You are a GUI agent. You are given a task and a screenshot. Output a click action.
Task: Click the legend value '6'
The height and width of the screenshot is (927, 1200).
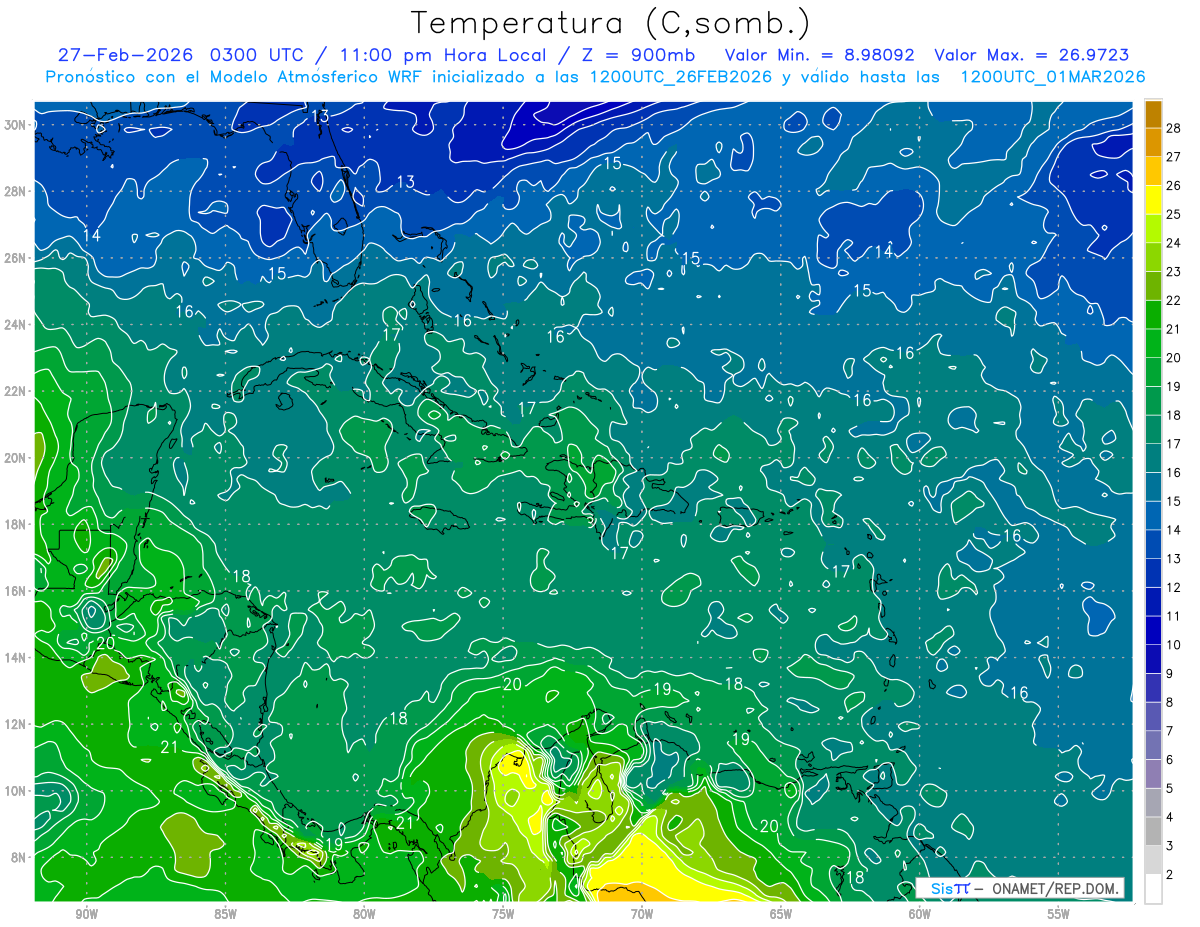1170,760
